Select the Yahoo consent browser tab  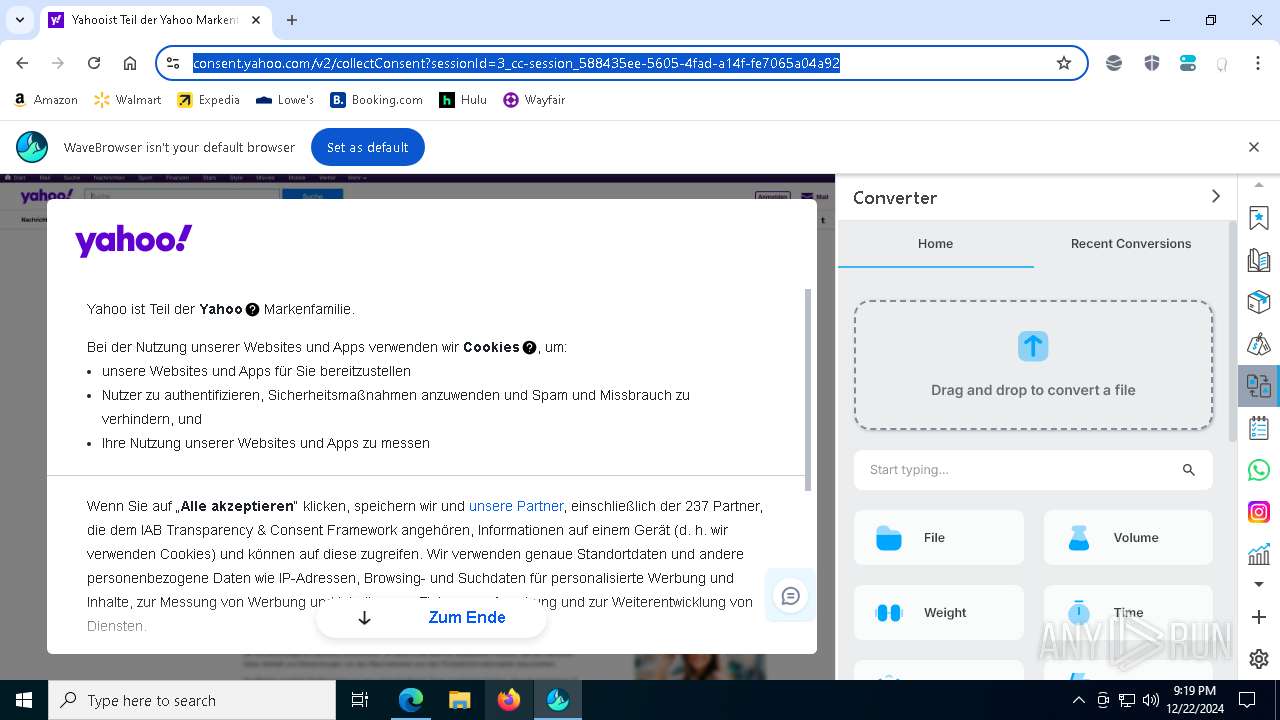[x=156, y=20]
